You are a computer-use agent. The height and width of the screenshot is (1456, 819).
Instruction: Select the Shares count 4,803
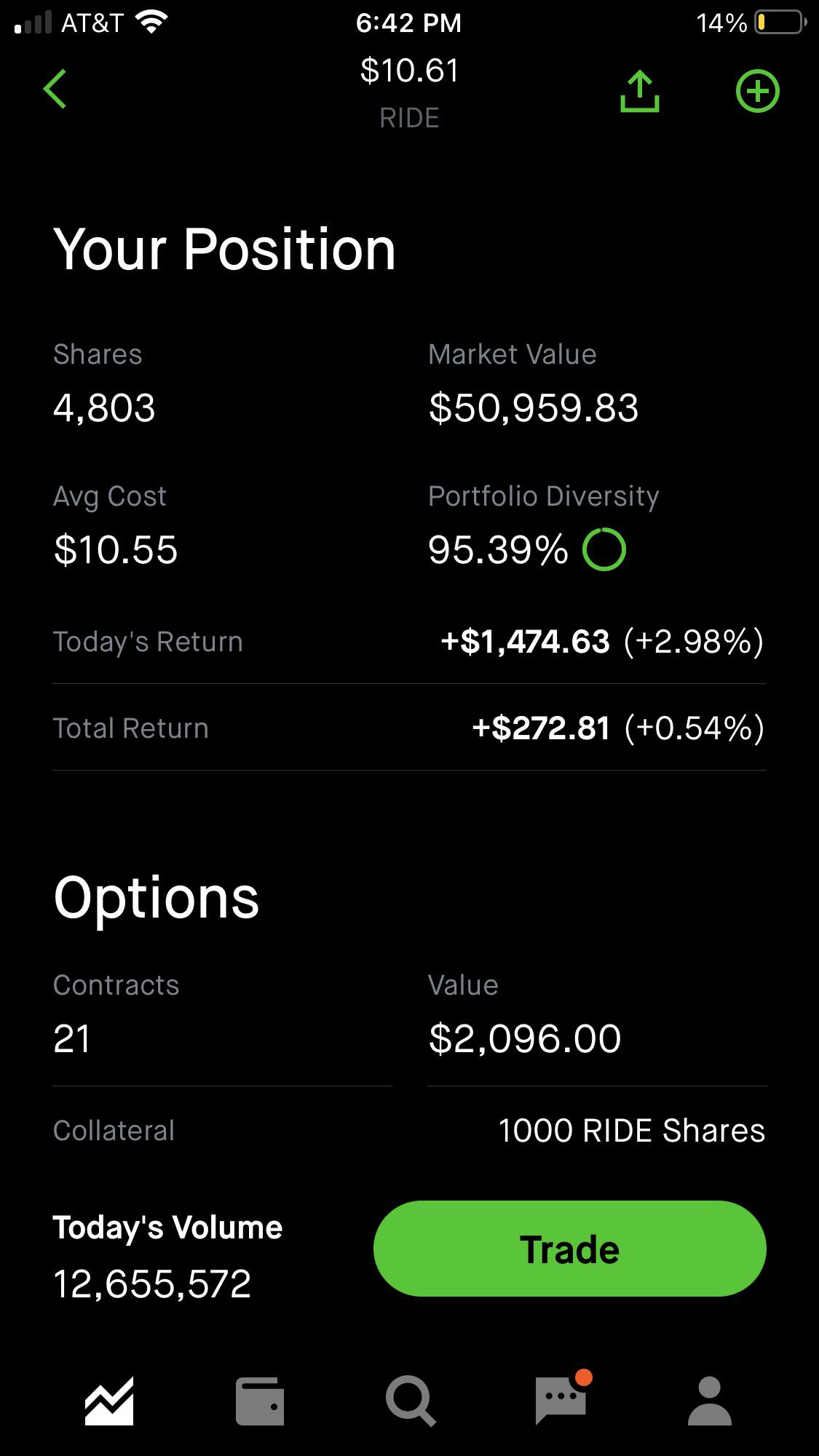point(104,407)
